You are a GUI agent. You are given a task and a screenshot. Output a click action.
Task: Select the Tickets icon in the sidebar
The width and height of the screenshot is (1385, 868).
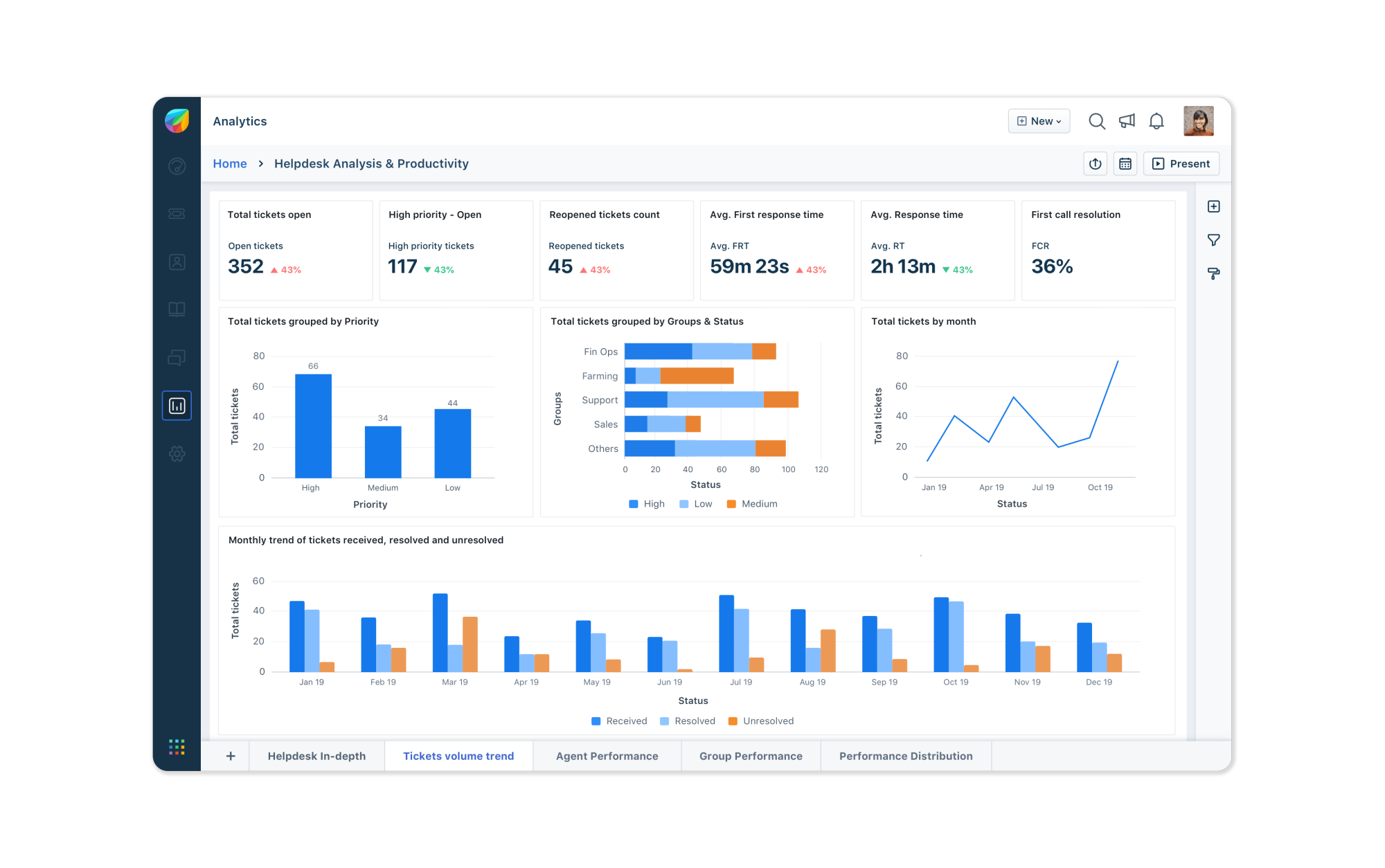click(177, 213)
